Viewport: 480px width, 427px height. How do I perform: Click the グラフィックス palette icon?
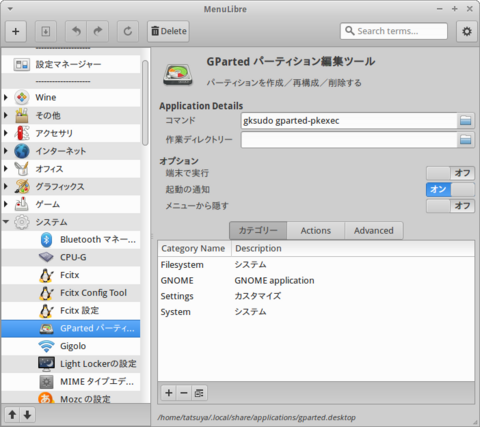pyautogui.click(x=22, y=186)
